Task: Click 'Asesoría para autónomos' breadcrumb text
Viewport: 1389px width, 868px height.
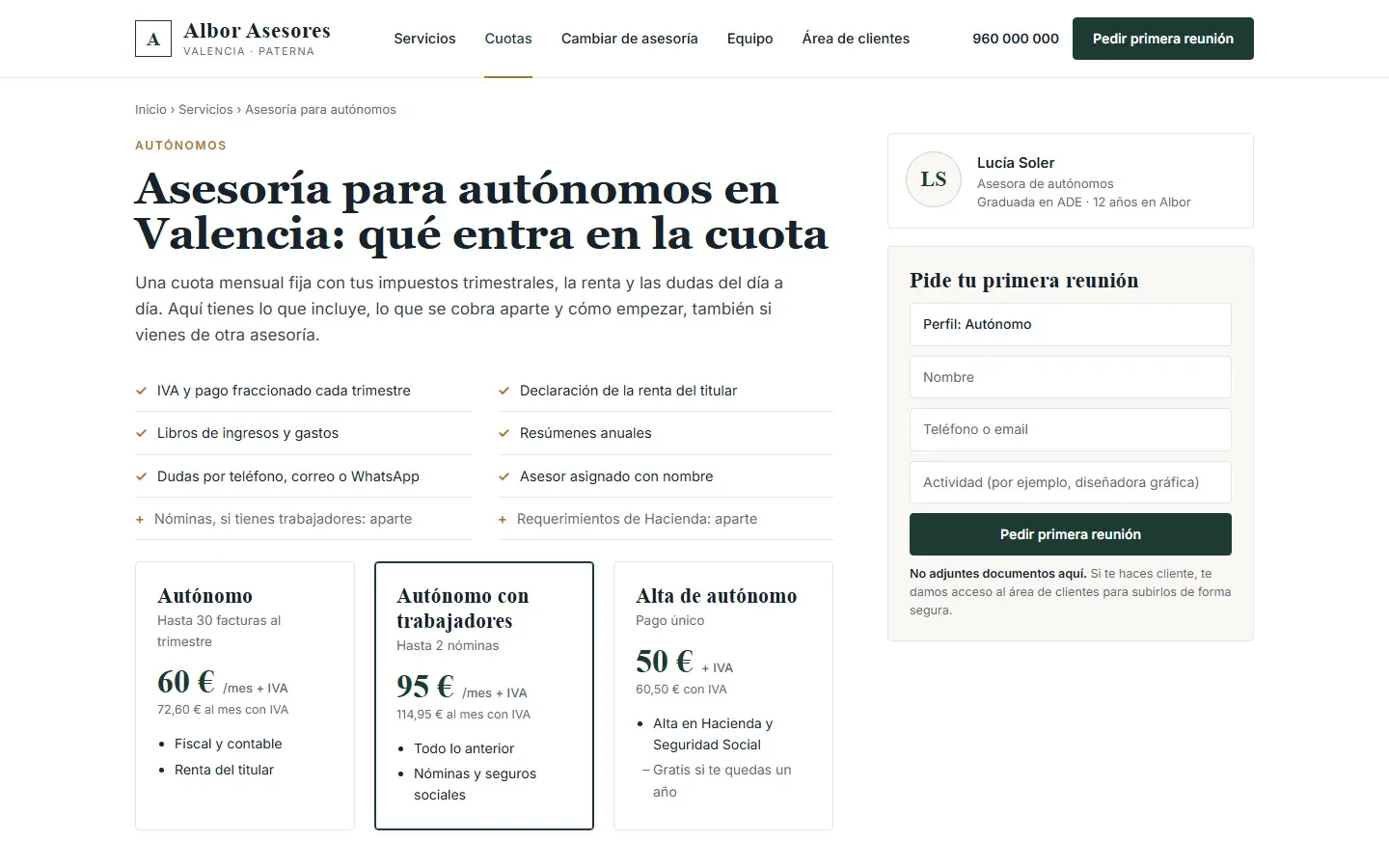Action: [x=320, y=109]
